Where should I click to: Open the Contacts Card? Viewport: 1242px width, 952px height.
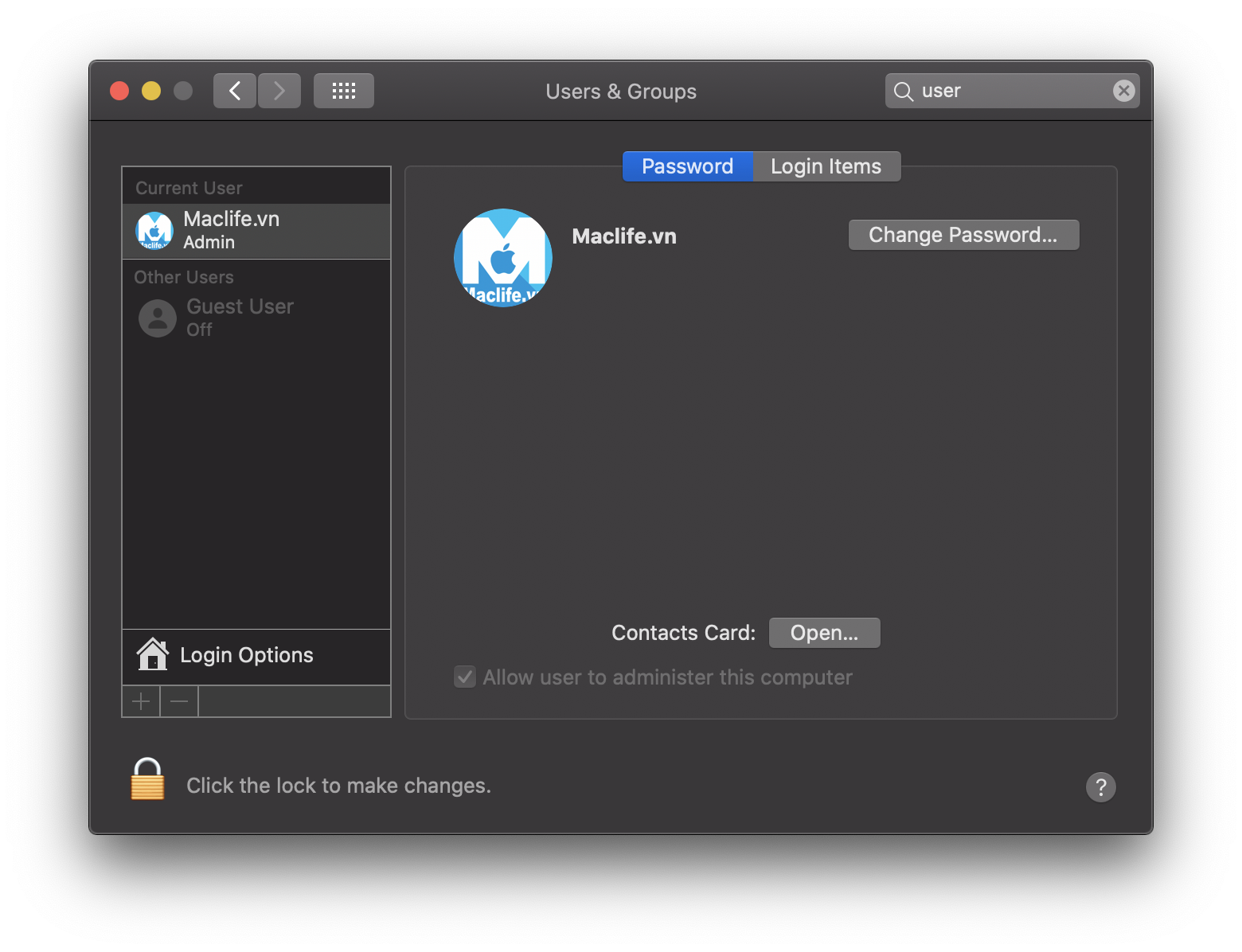[x=824, y=632]
